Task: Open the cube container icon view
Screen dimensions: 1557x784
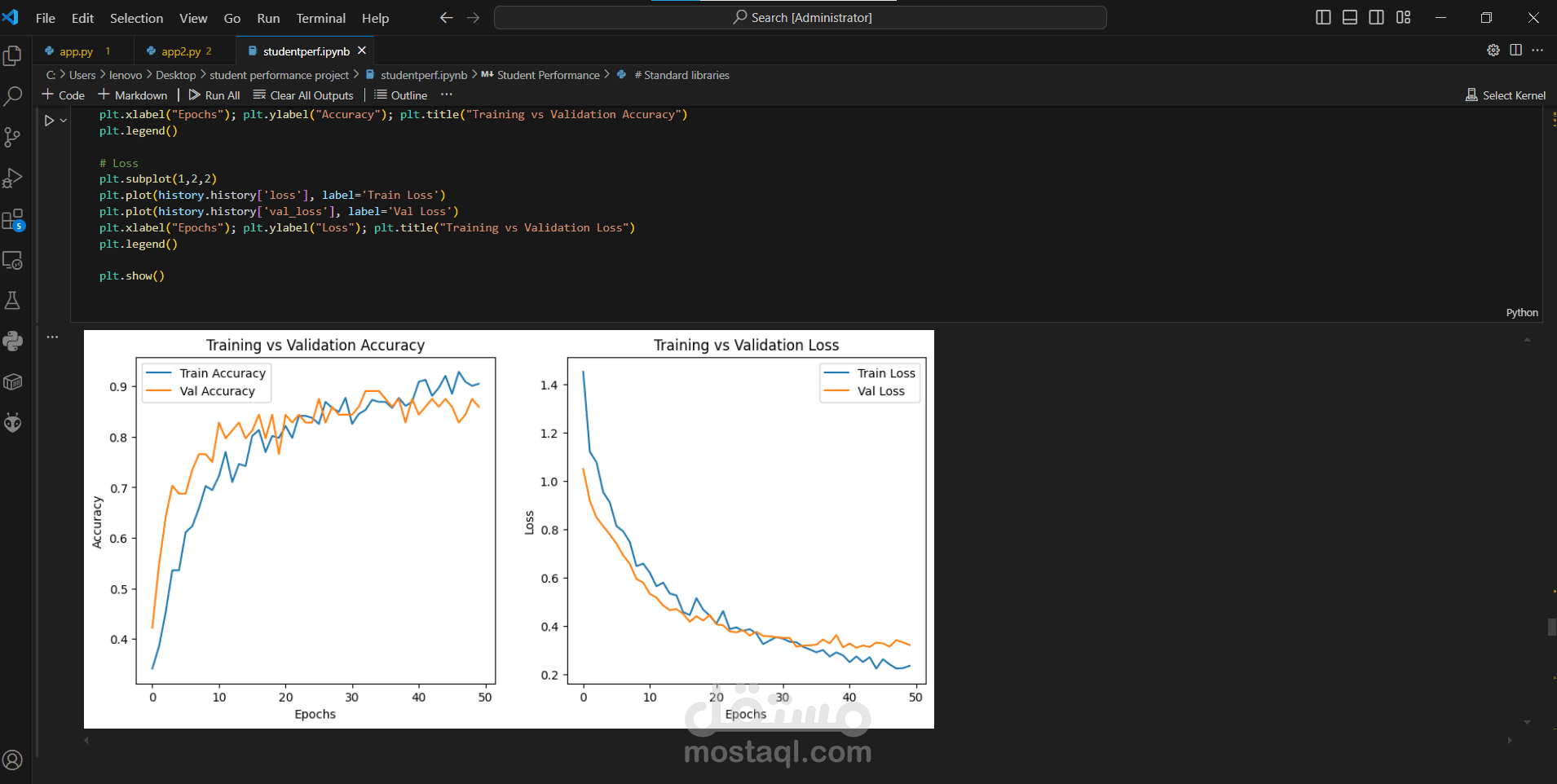Action: [13, 381]
